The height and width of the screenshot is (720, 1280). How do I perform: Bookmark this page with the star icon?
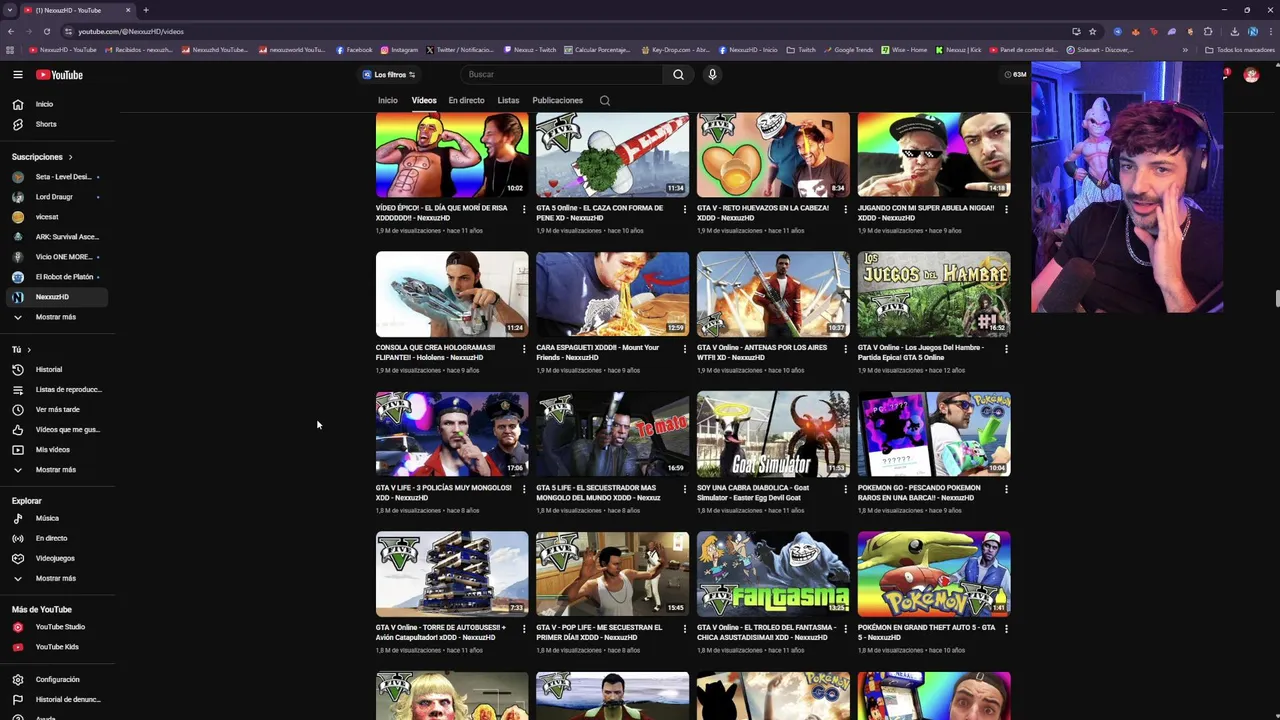(x=1092, y=31)
